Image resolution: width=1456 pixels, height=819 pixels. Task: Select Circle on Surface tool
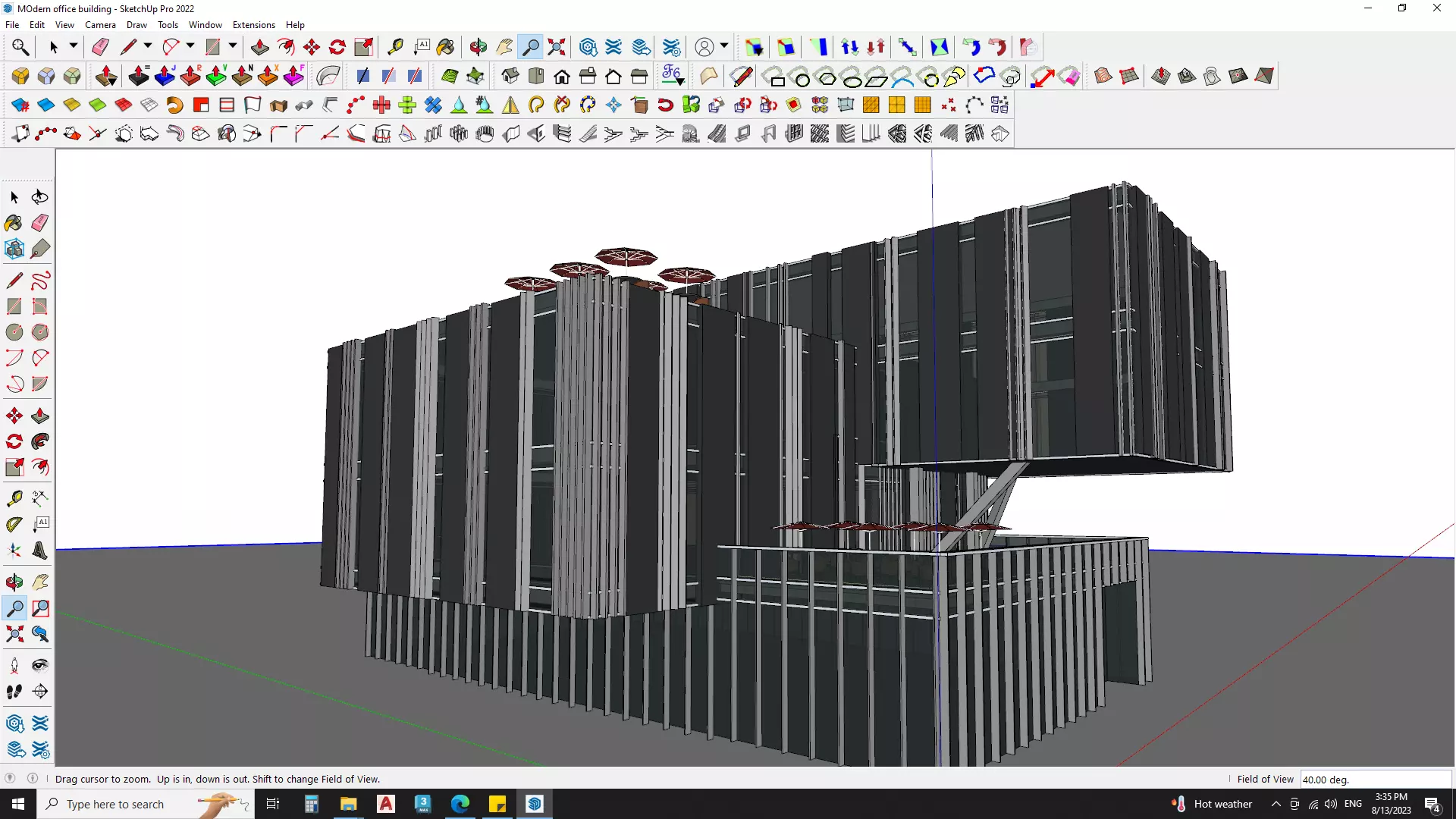coord(801,77)
